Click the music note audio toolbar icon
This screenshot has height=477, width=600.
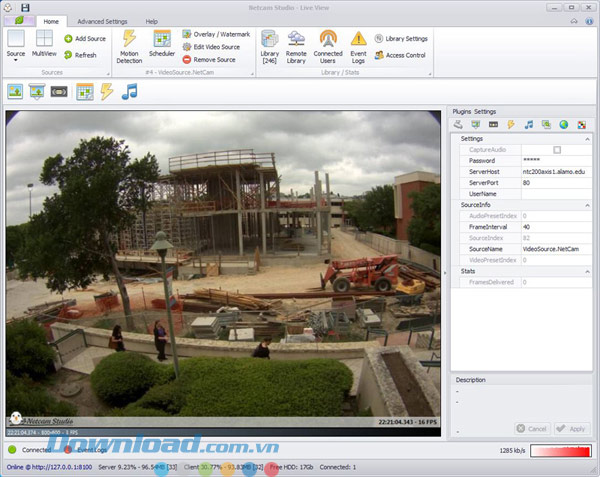point(129,92)
